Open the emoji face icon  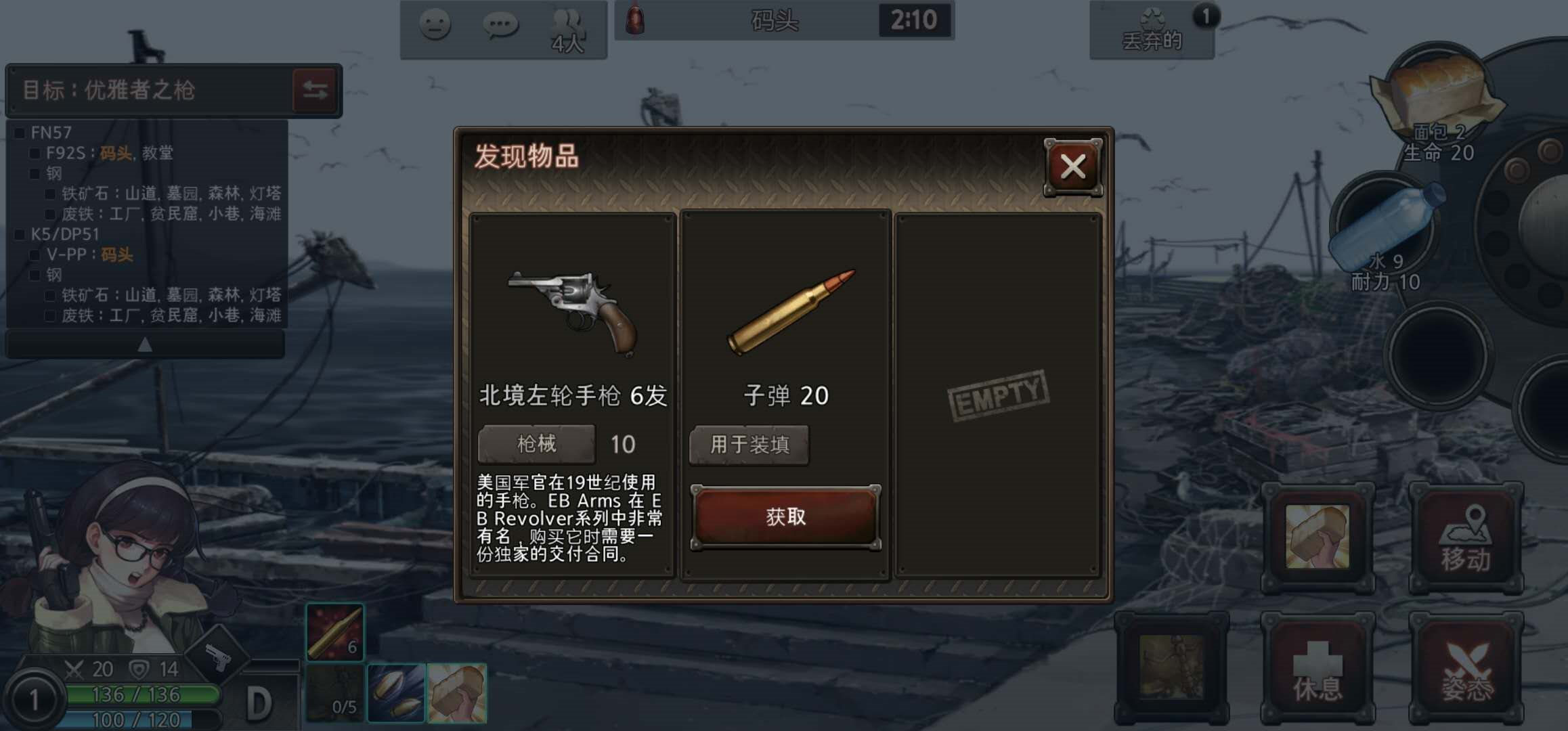435,25
